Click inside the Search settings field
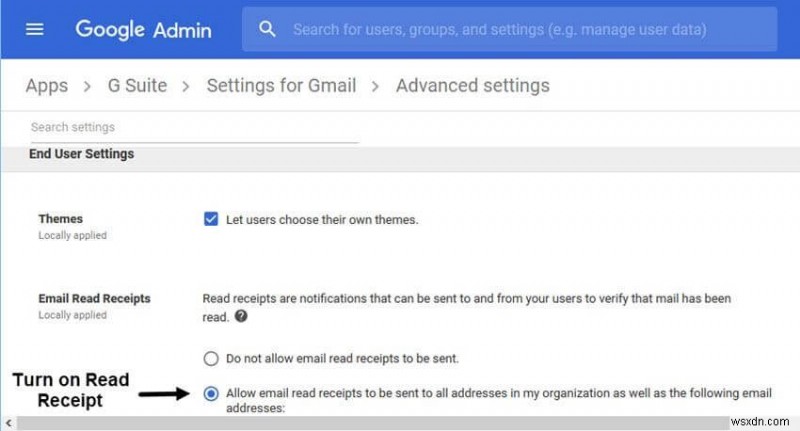Screen dimensions: 800x431 tap(194, 128)
